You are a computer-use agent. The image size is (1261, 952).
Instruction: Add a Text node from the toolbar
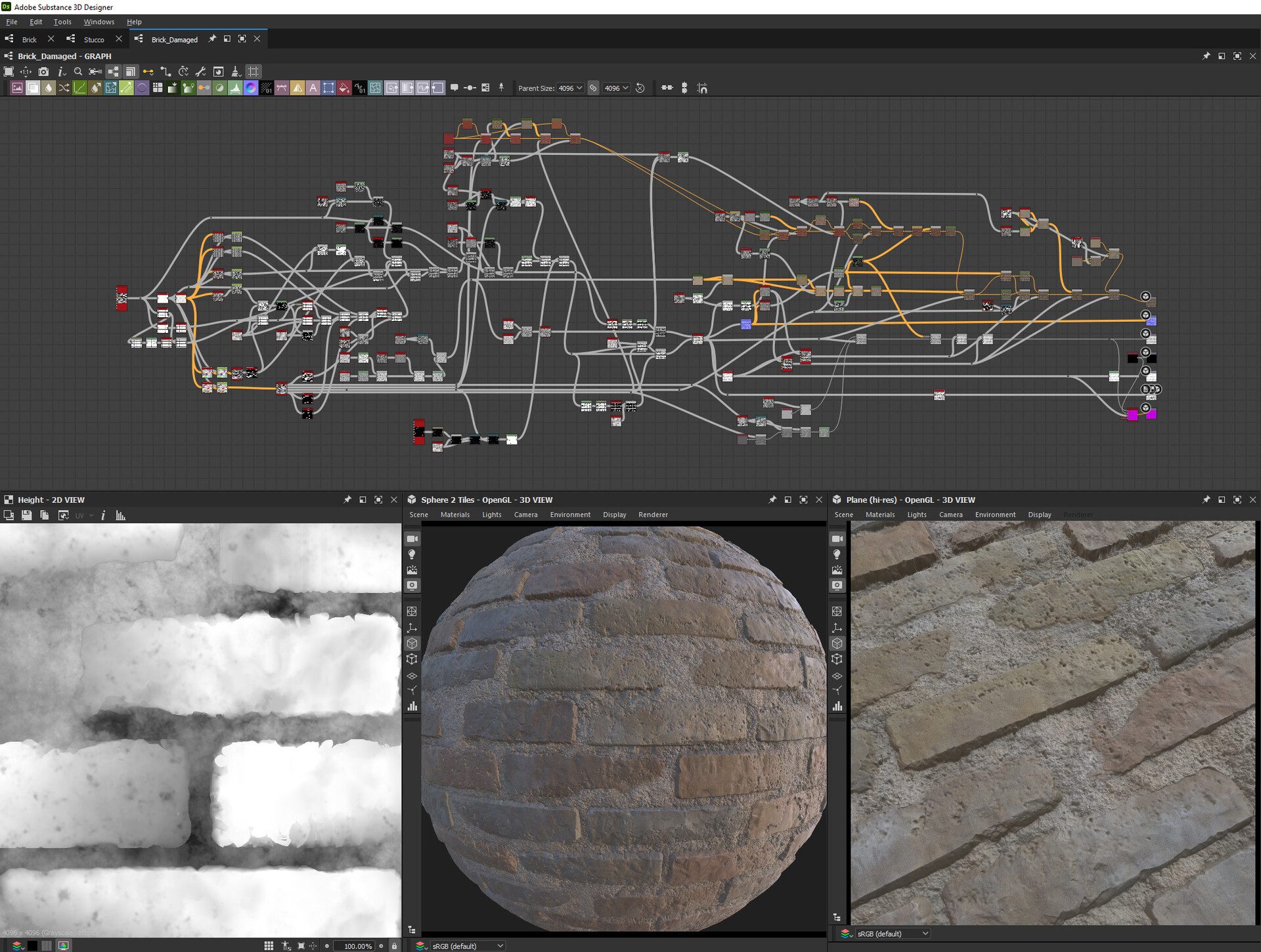(313, 88)
